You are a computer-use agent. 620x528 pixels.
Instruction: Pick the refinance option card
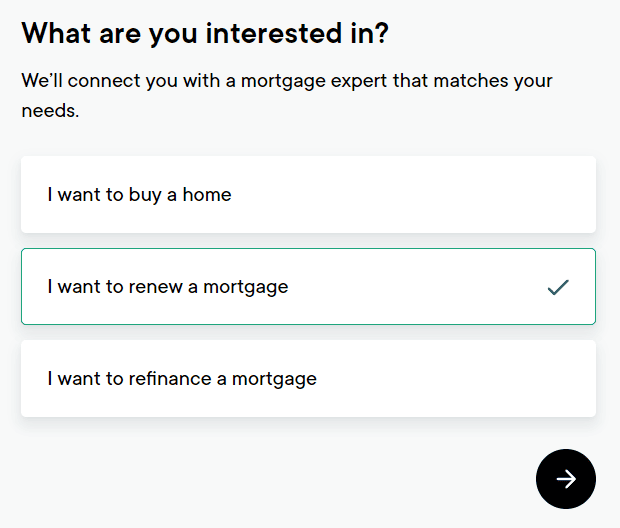308,379
